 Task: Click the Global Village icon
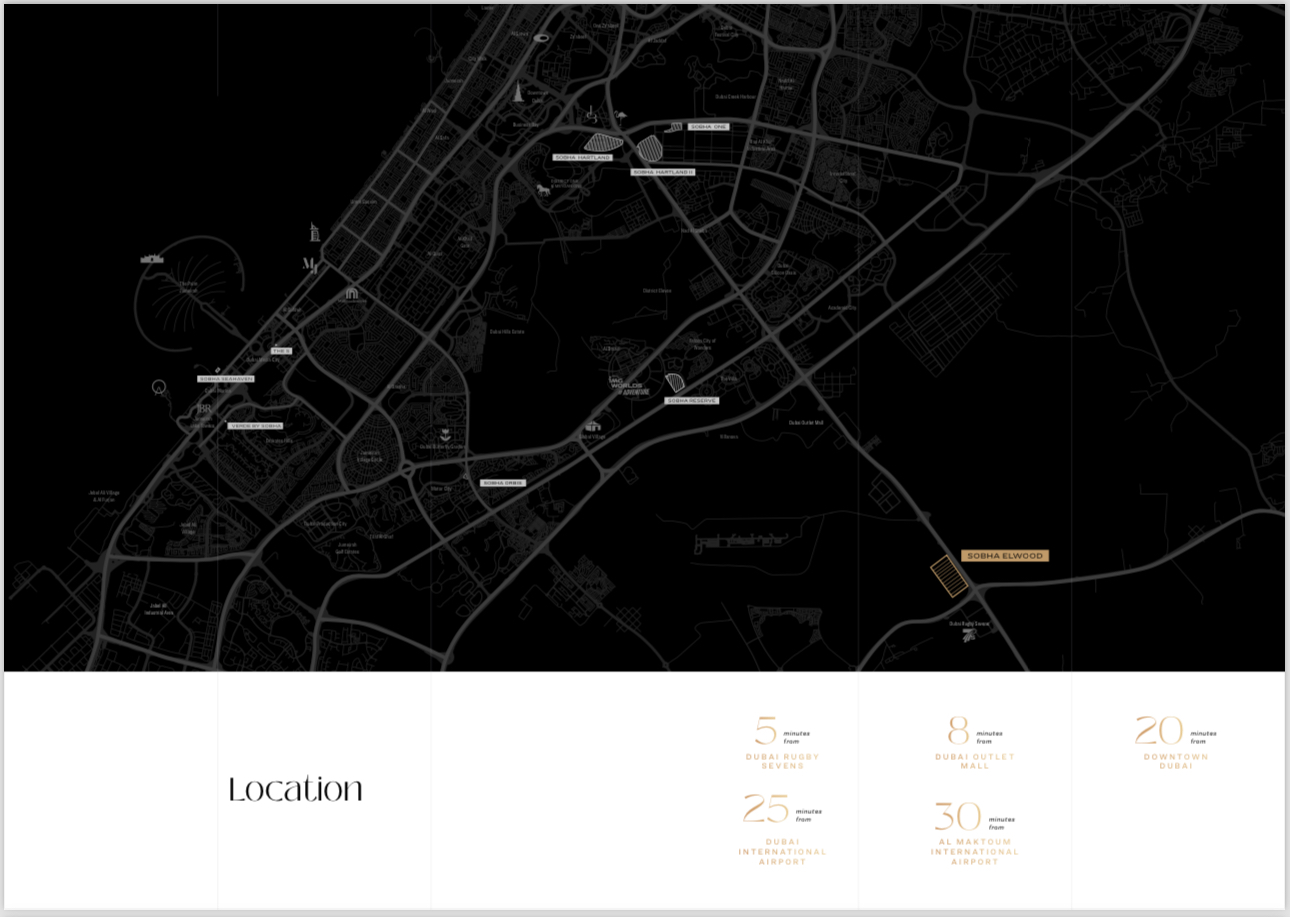coord(594,427)
